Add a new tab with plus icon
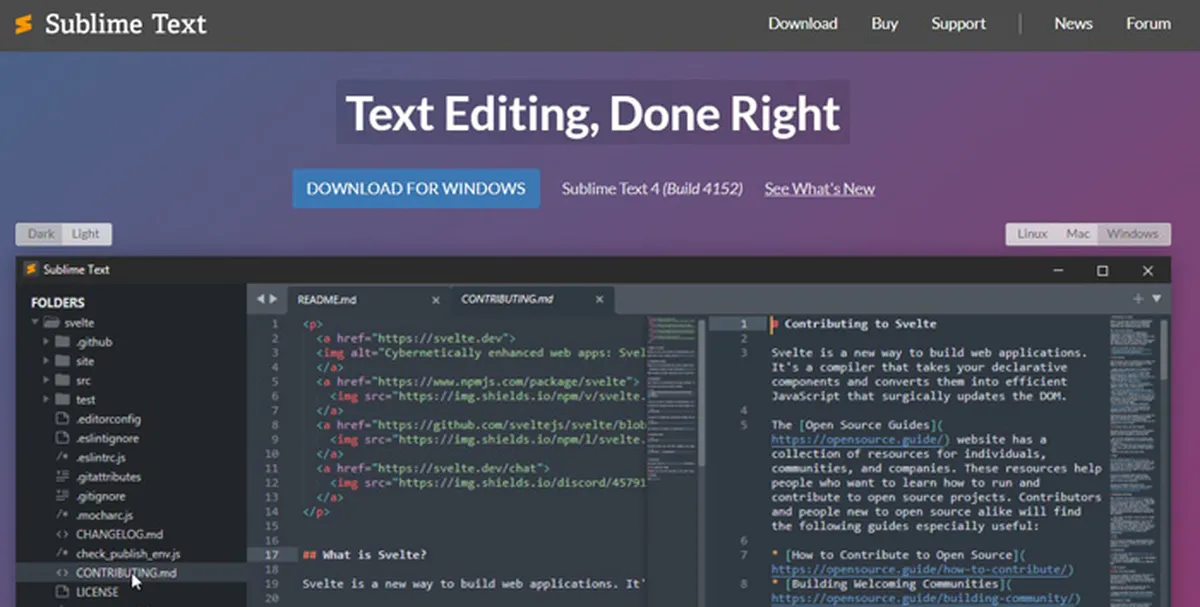This screenshot has width=1200, height=607. pyautogui.click(x=1138, y=299)
